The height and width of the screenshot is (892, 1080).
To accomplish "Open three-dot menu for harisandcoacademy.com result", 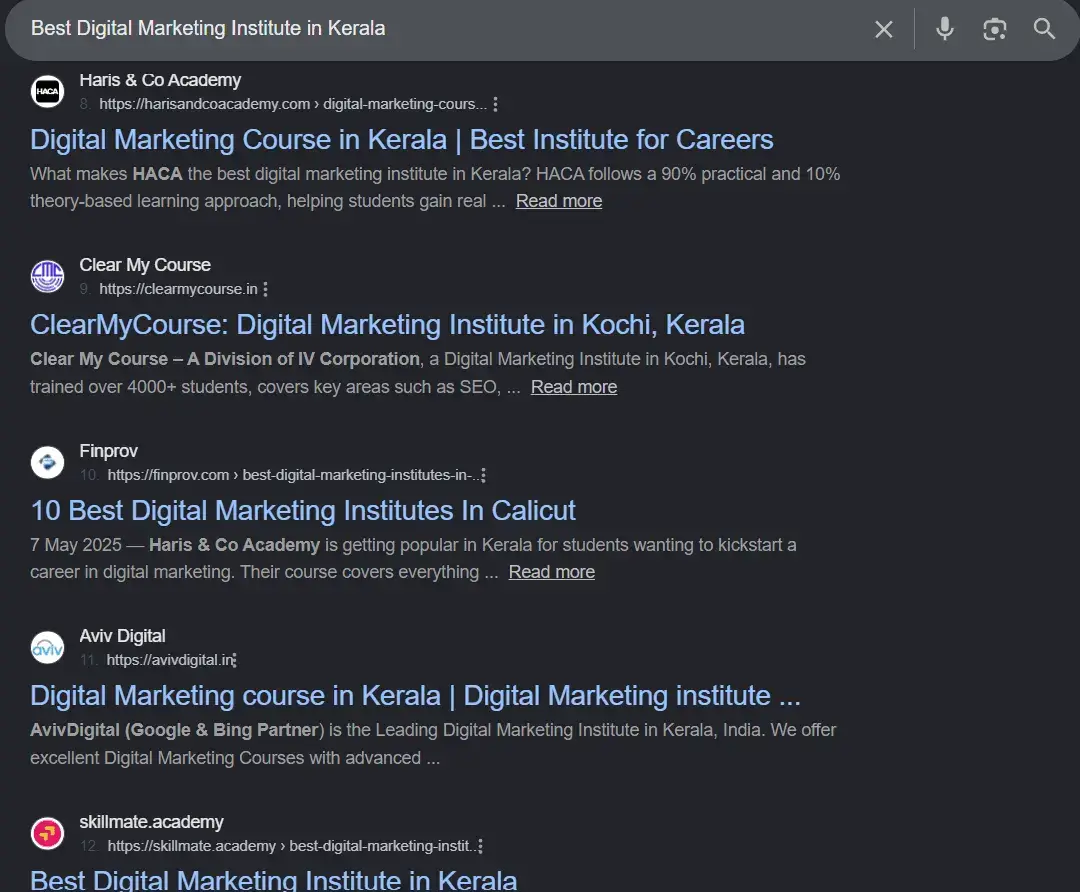I will click(x=495, y=104).
